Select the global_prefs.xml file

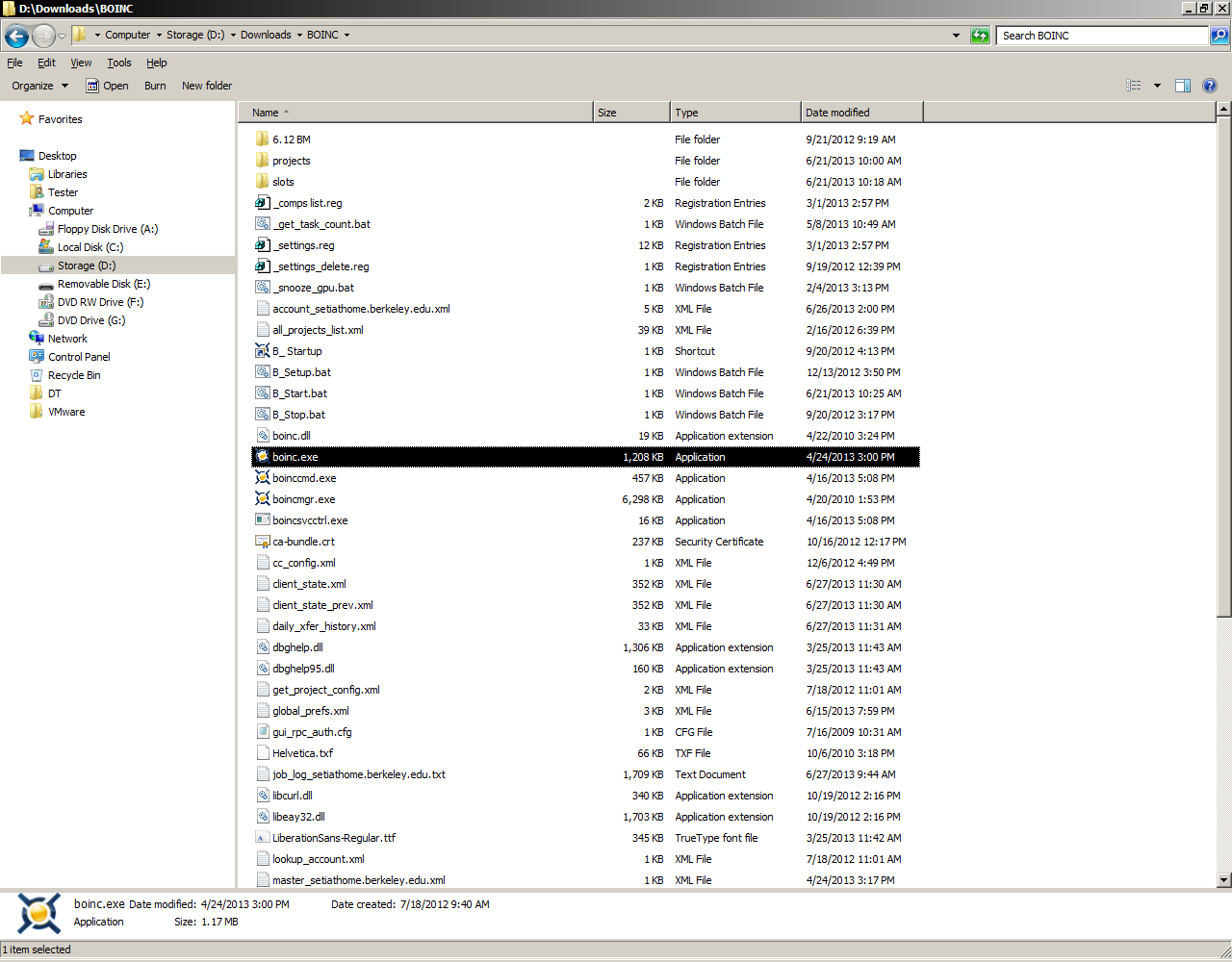point(585,711)
